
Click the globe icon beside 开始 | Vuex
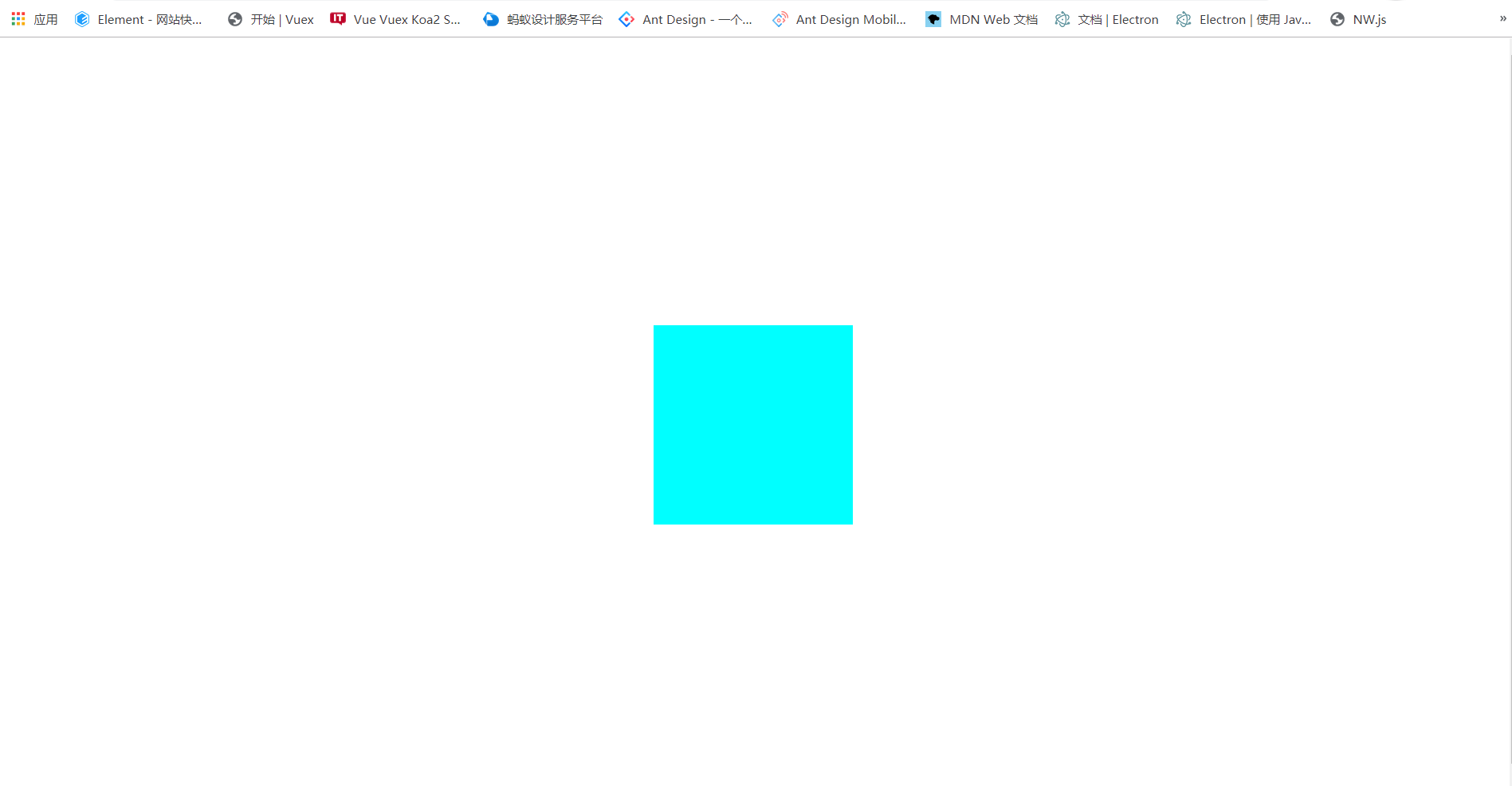coord(235,19)
